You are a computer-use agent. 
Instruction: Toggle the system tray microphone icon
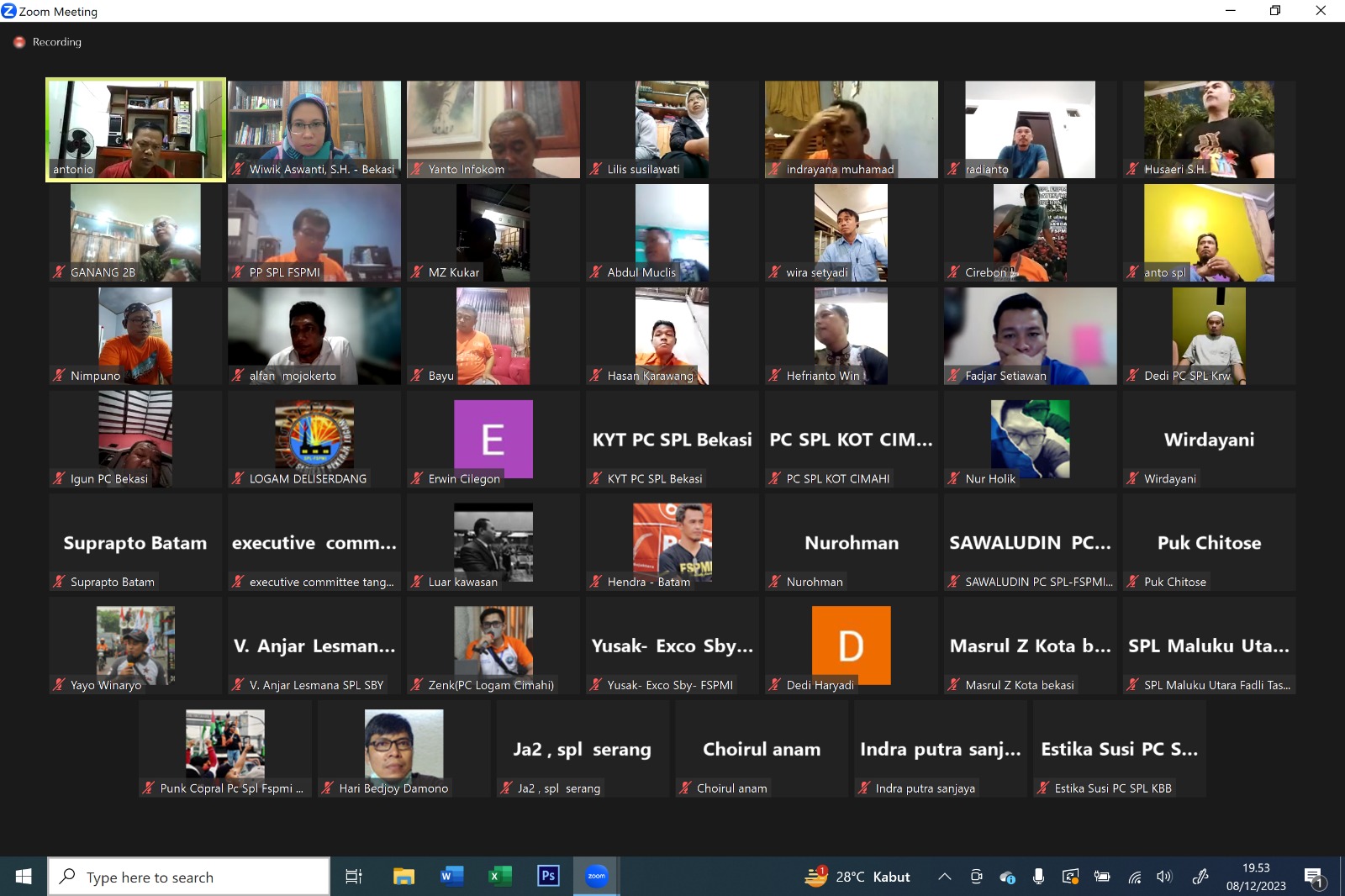click(x=1039, y=877)
